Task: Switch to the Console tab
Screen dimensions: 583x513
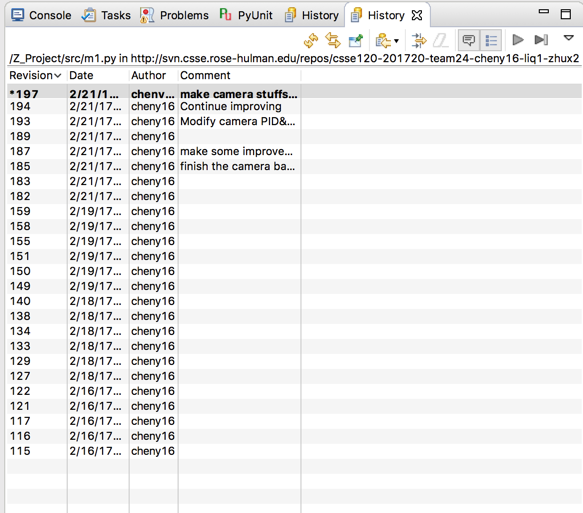Action: click(41, 15)
